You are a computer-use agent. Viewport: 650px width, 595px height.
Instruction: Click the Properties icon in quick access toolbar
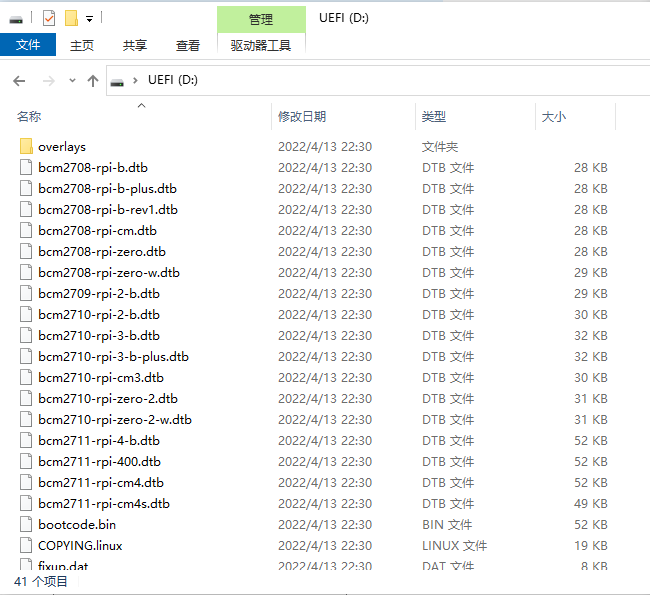(48, 18)
